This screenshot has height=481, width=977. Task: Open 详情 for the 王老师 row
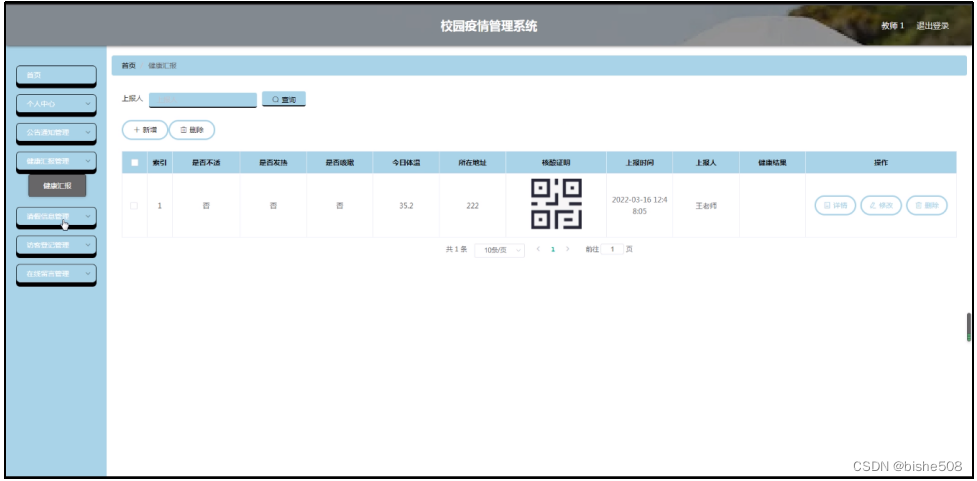[x=835, y=205]
